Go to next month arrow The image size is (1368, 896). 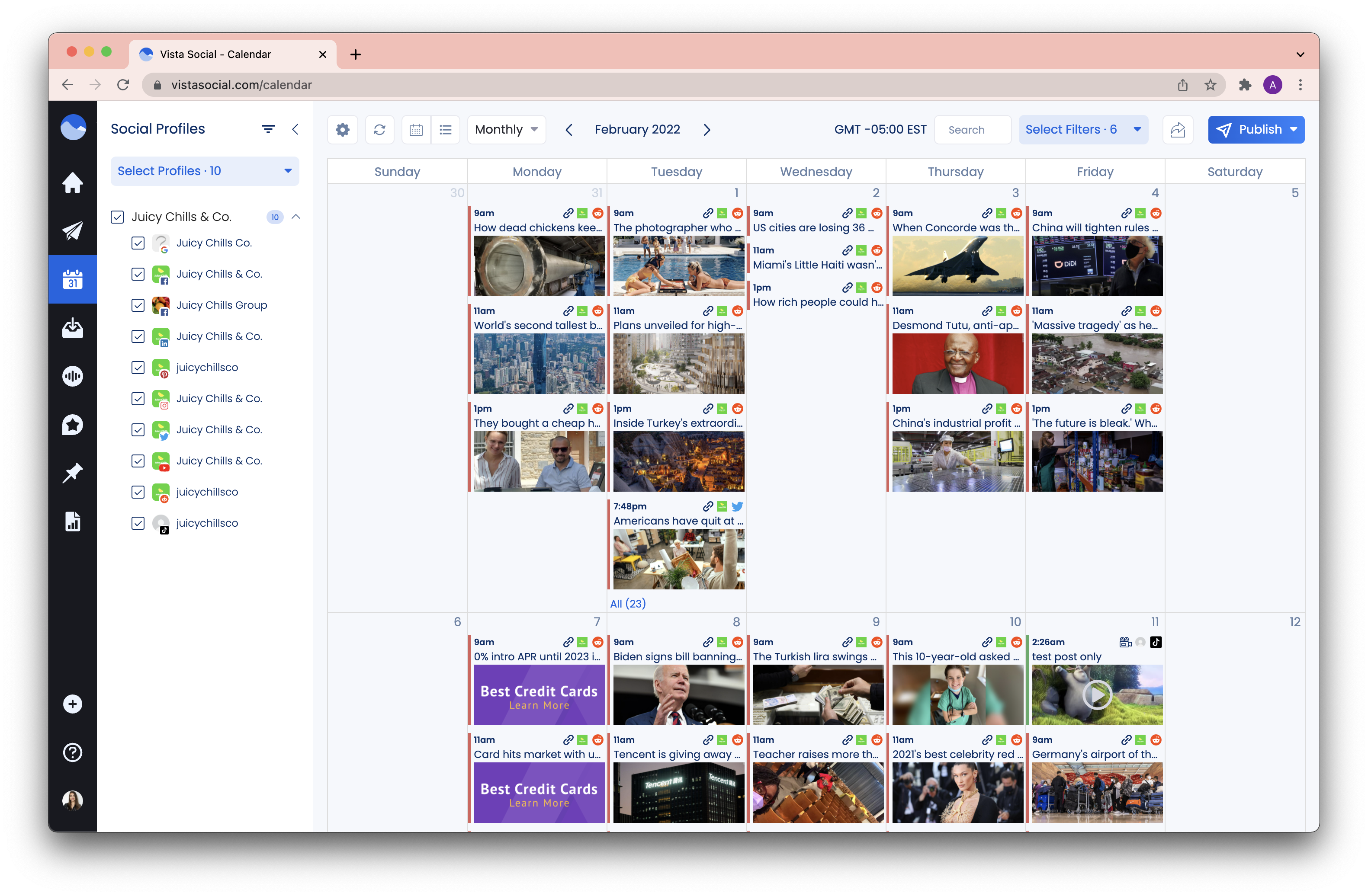coord(707,130)
